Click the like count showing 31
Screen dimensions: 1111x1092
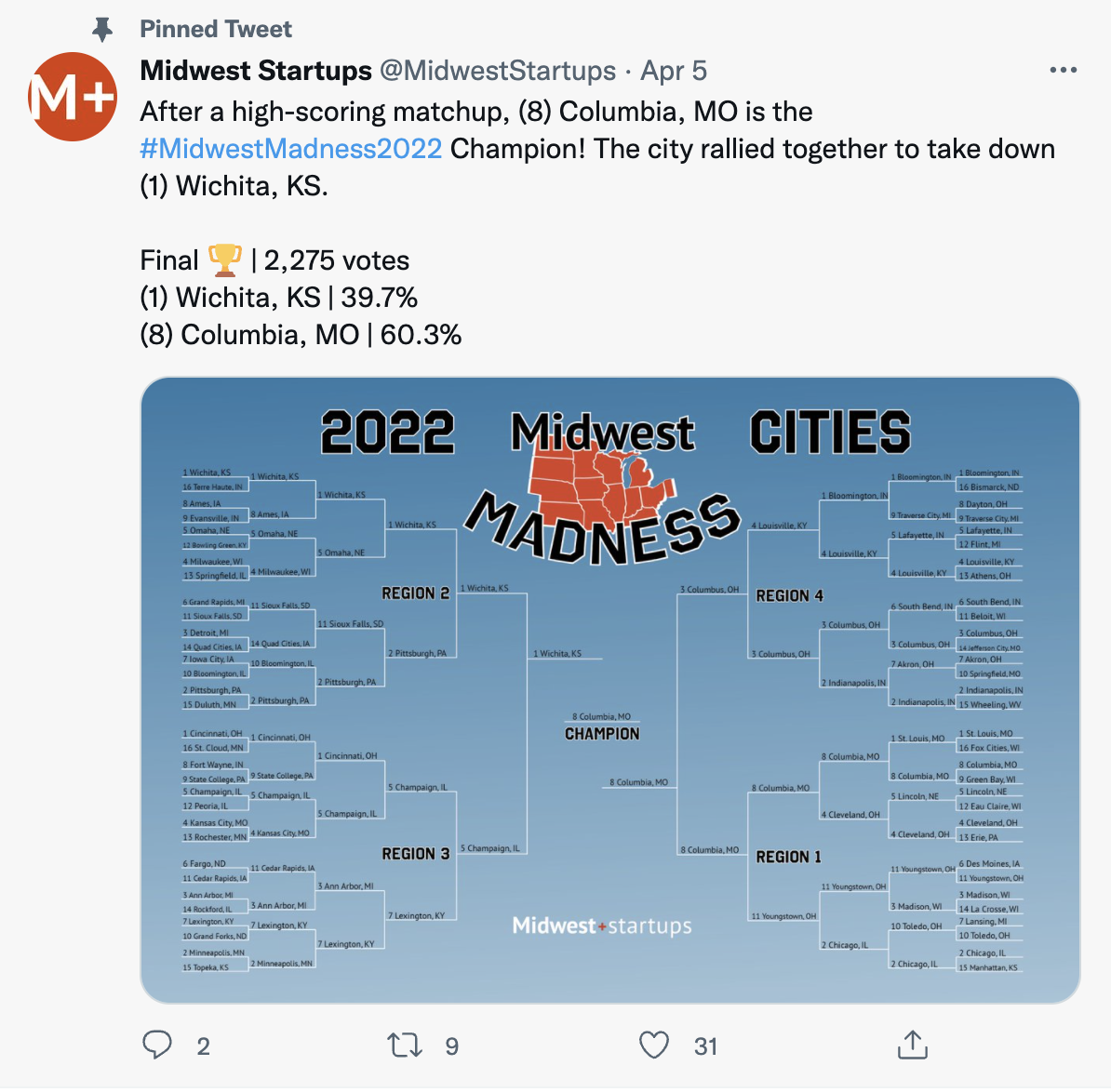(x=705, y=1045)
